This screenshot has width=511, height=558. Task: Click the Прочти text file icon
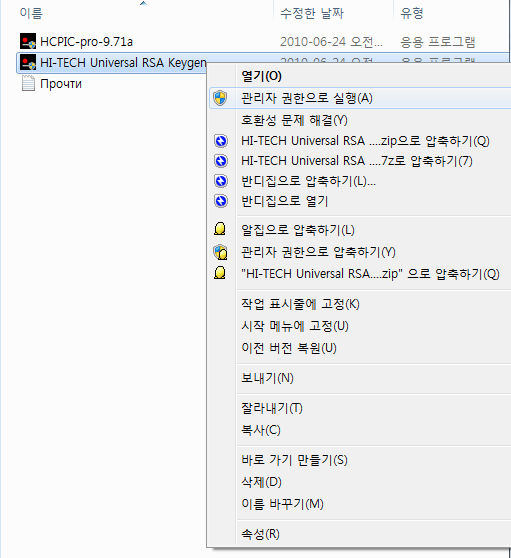tap(28, 84)
